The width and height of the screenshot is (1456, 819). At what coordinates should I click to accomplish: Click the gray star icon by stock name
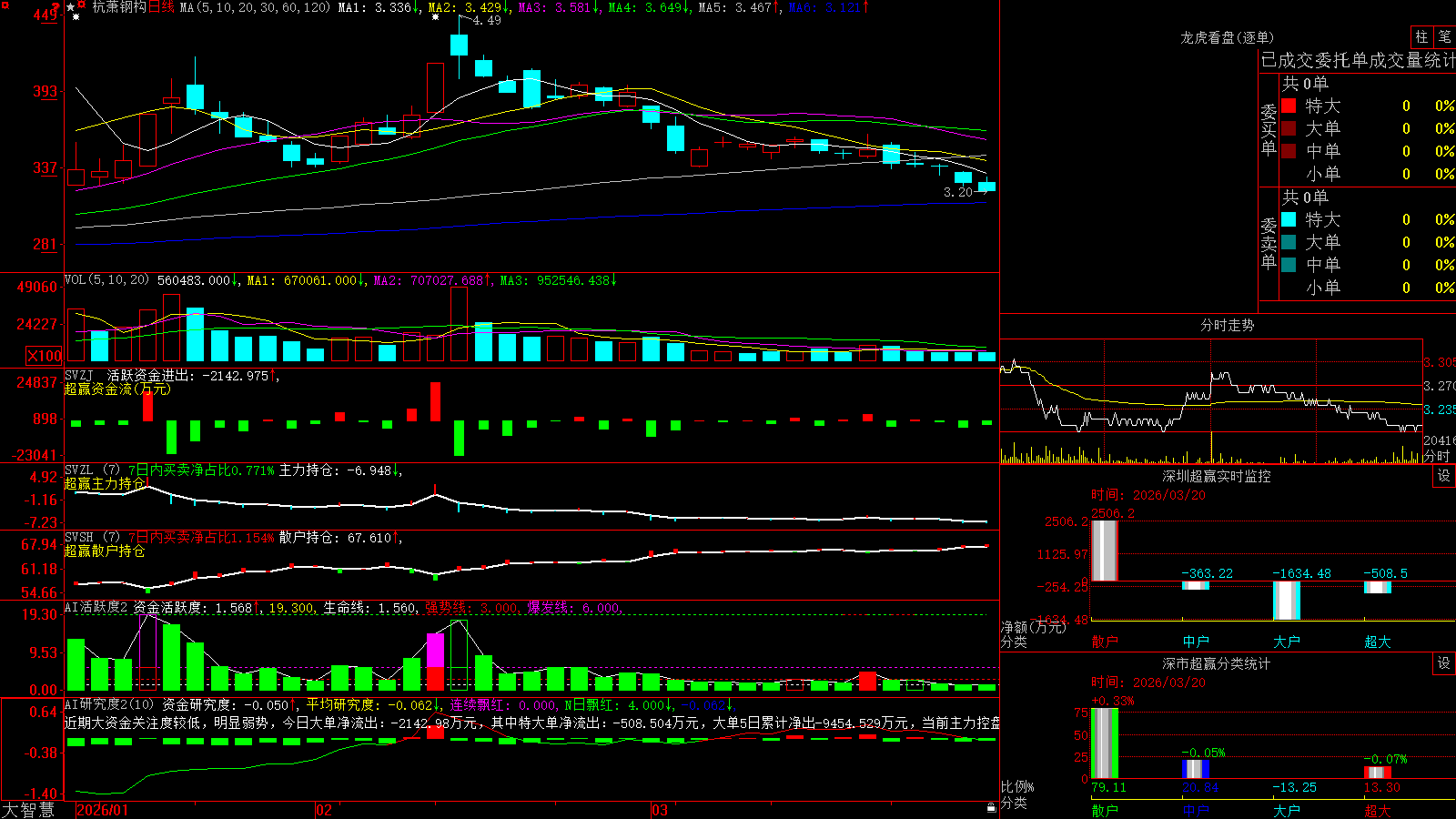(x=70, y=7)
